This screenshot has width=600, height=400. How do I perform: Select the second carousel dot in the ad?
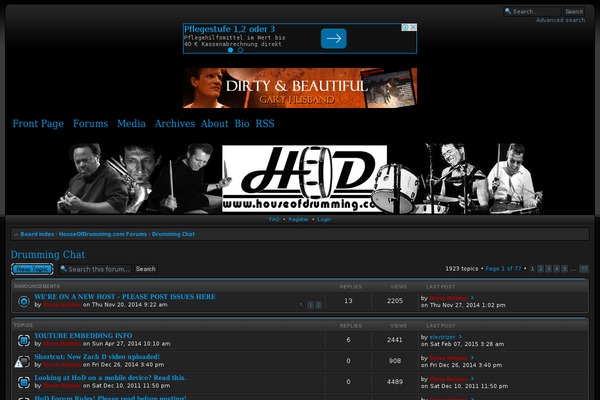point(240,50)
